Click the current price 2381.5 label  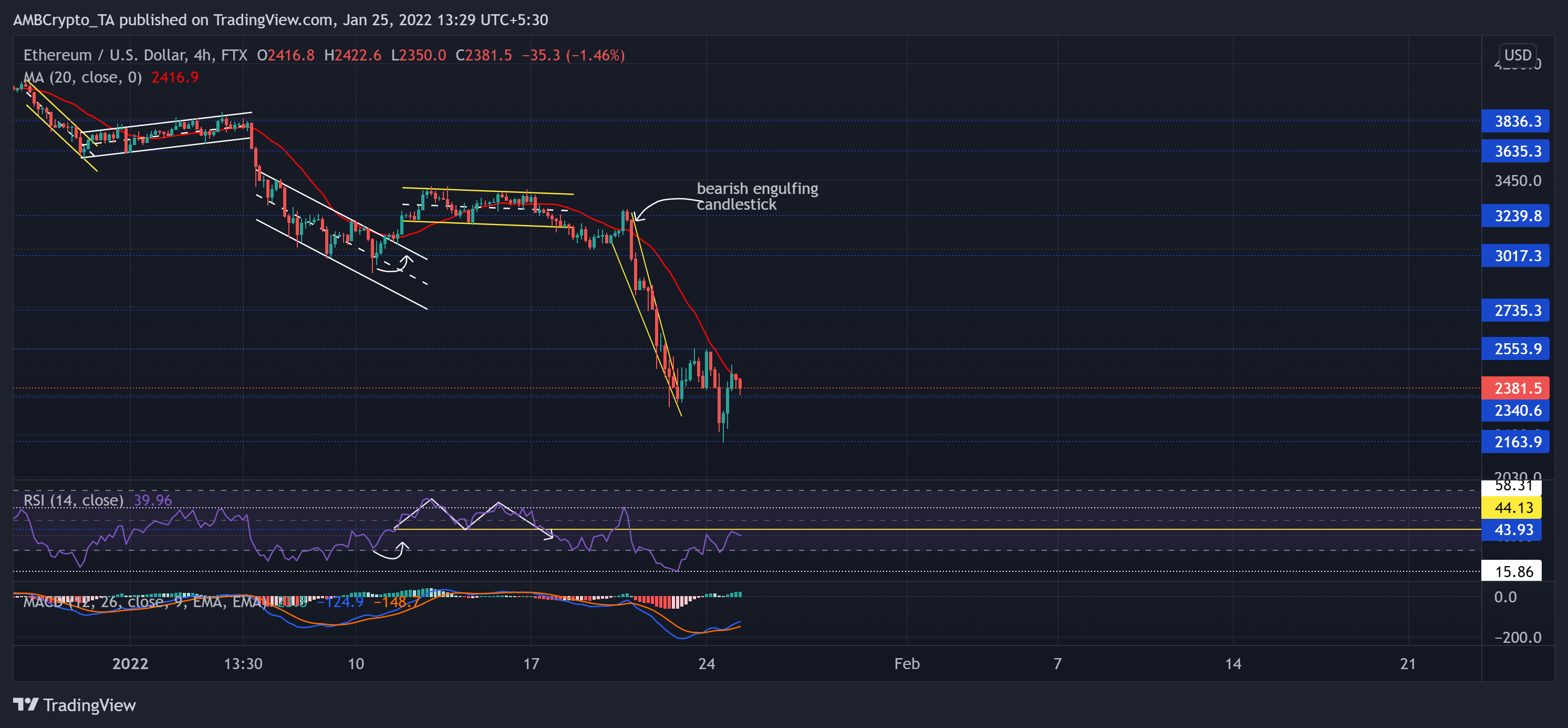tap(1515, 388)
